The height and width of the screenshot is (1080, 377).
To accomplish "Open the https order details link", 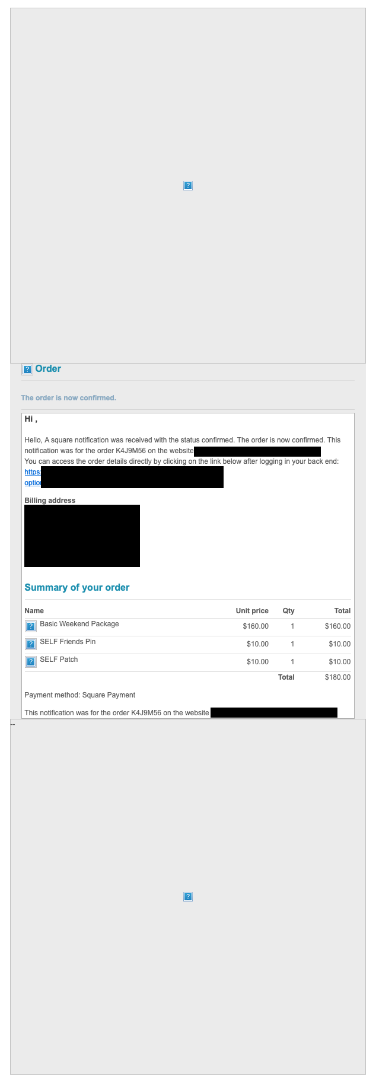I will 32,472.
